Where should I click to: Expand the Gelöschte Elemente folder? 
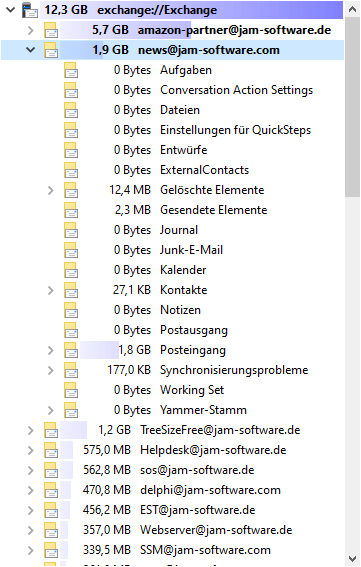pyautogui.click(x=51, y=190)
